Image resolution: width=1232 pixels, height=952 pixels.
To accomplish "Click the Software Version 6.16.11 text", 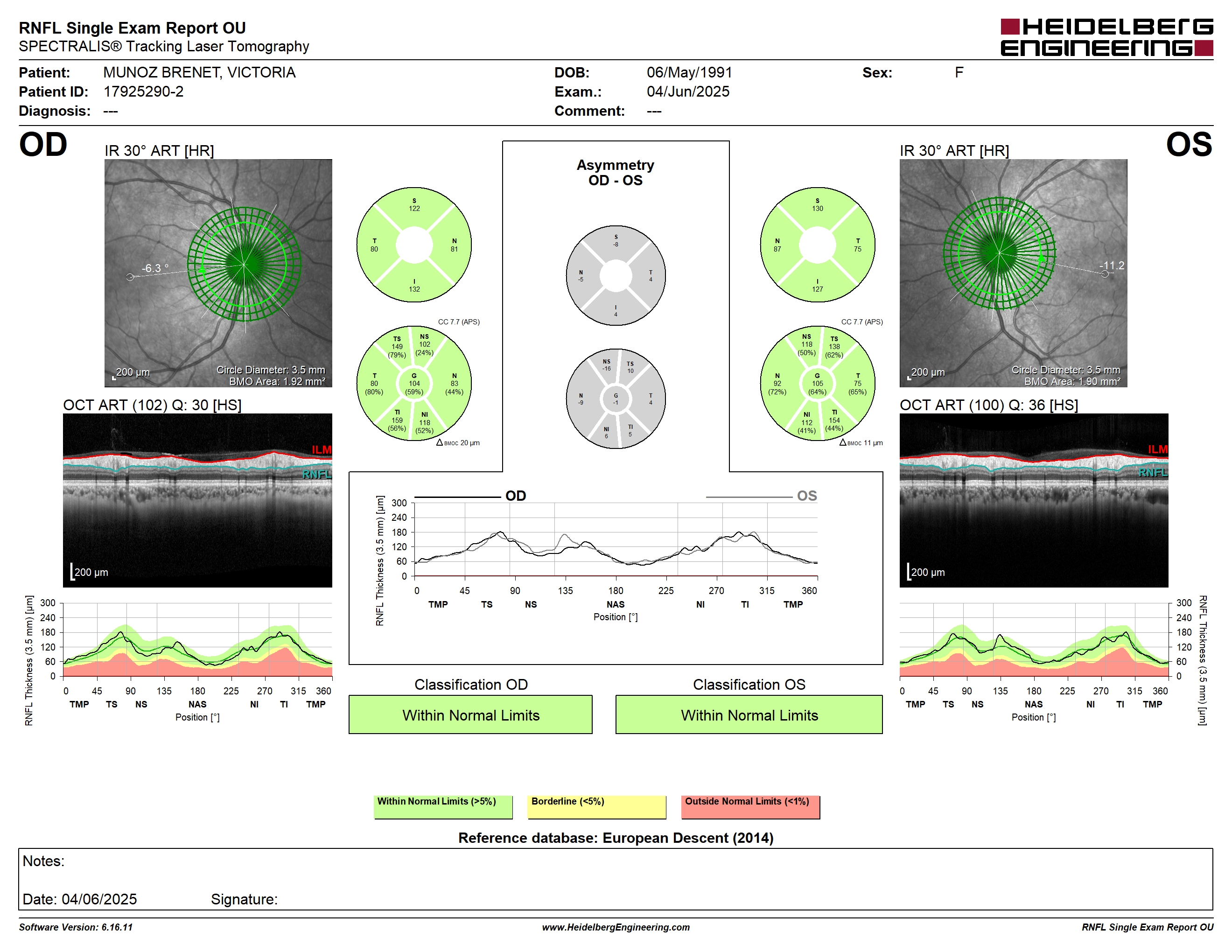I will pyautogui.click(x=76, y=927).
